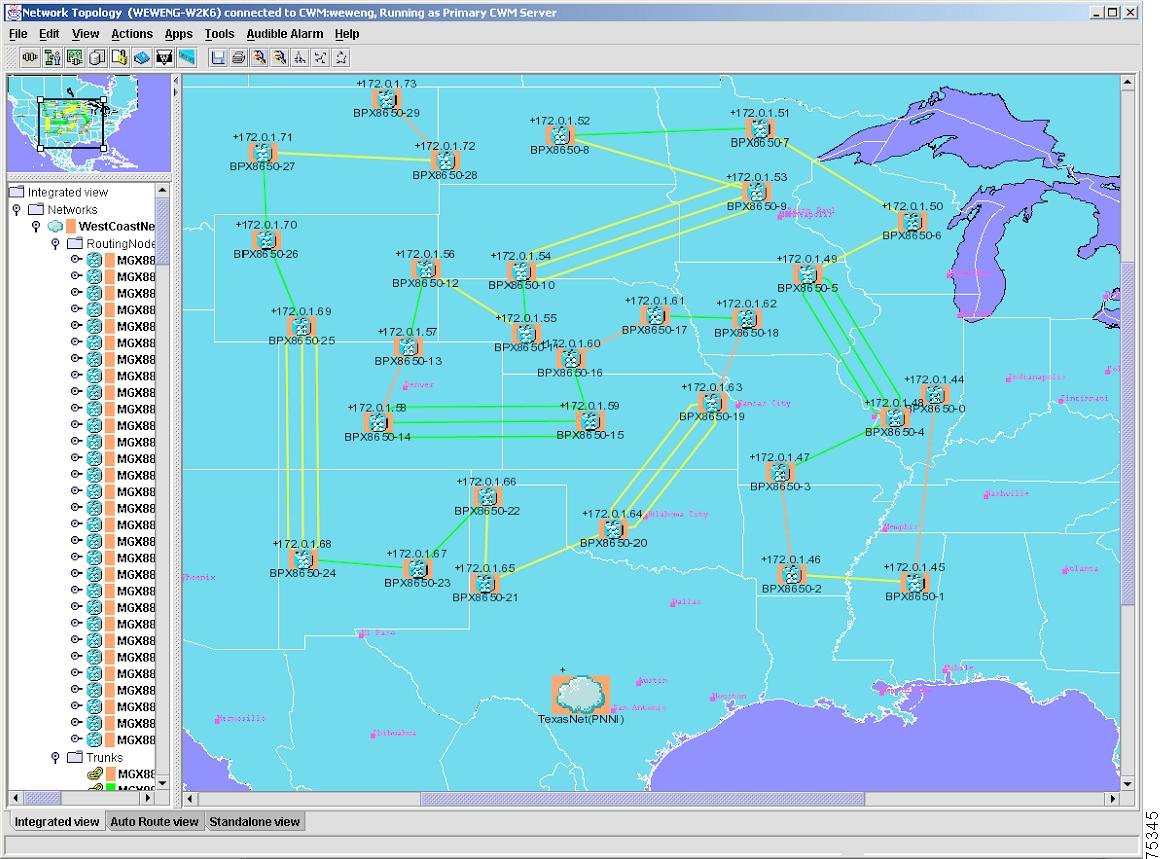Click the teal panel toolbar icon
Screen dimensions: 1163x859
click(x=187, y=57)
